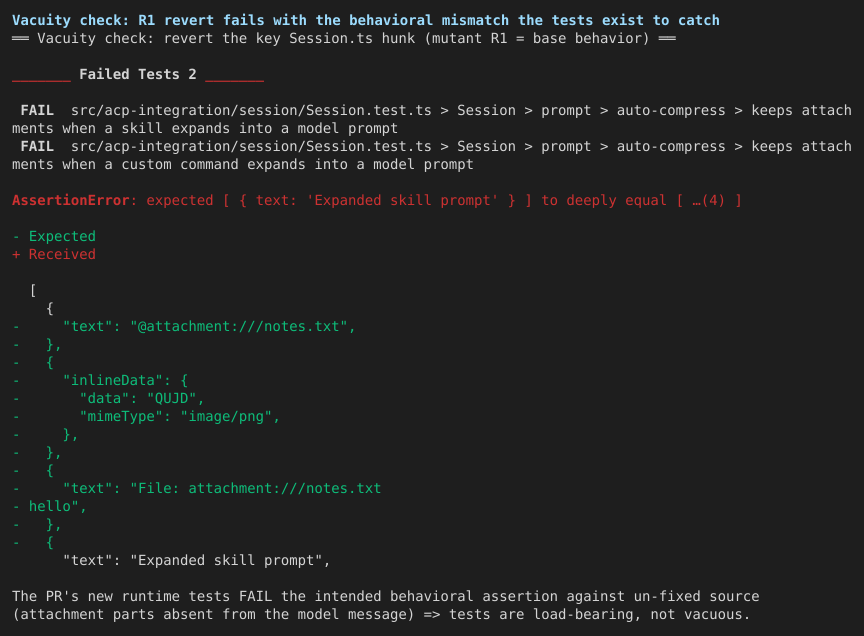Click the red AssertionError text
This screenshot has height=636, width=864.
(71, 201)
